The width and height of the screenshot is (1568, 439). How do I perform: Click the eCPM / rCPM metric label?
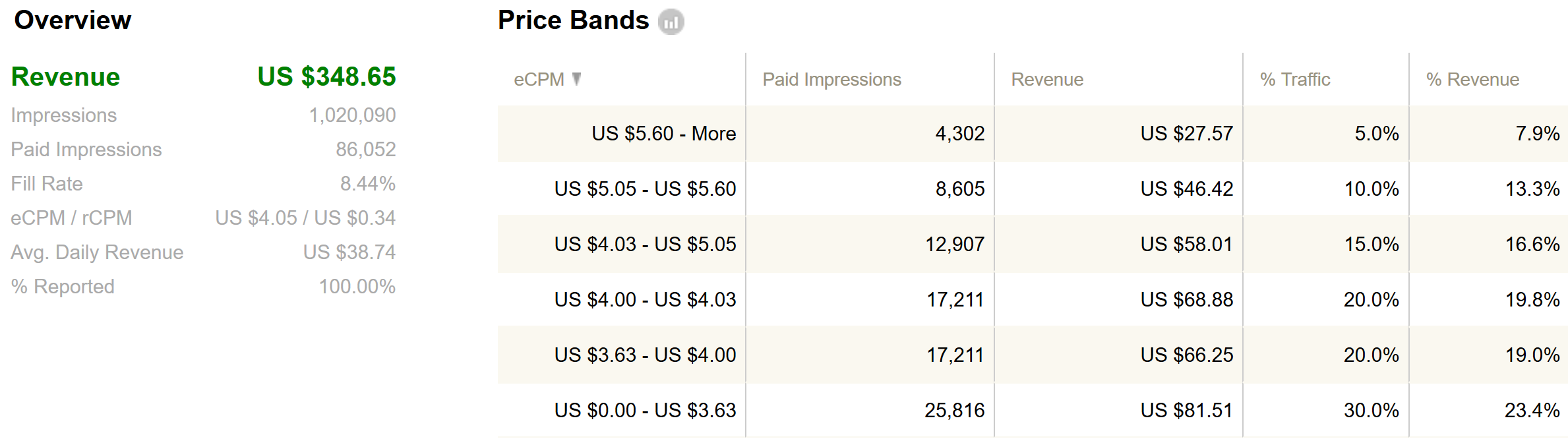pyautogui.click(x=72, y=218)
